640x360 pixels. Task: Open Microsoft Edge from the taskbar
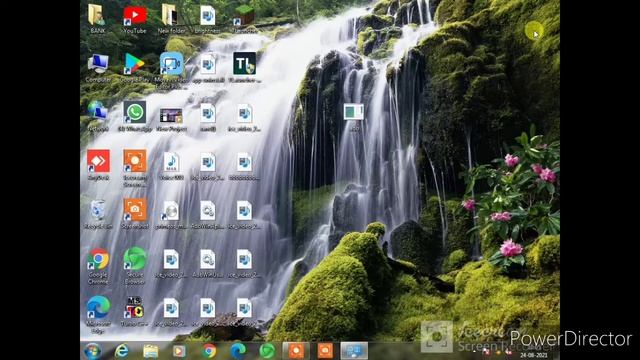click(238, 351)
